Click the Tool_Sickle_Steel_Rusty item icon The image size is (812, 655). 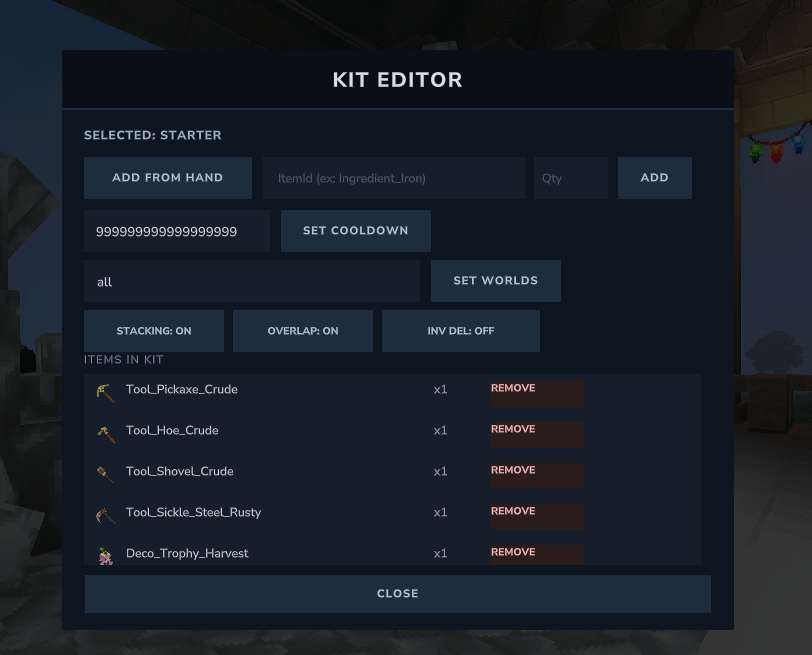tap(105, 515)
